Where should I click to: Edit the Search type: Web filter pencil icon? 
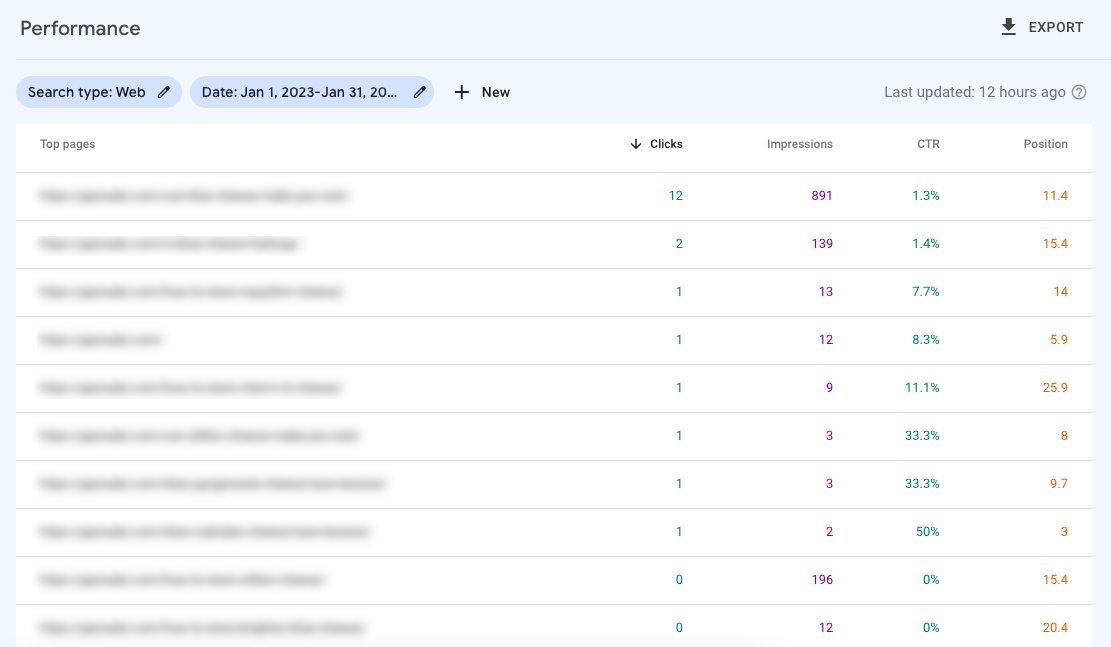click(x=164, y=92)
